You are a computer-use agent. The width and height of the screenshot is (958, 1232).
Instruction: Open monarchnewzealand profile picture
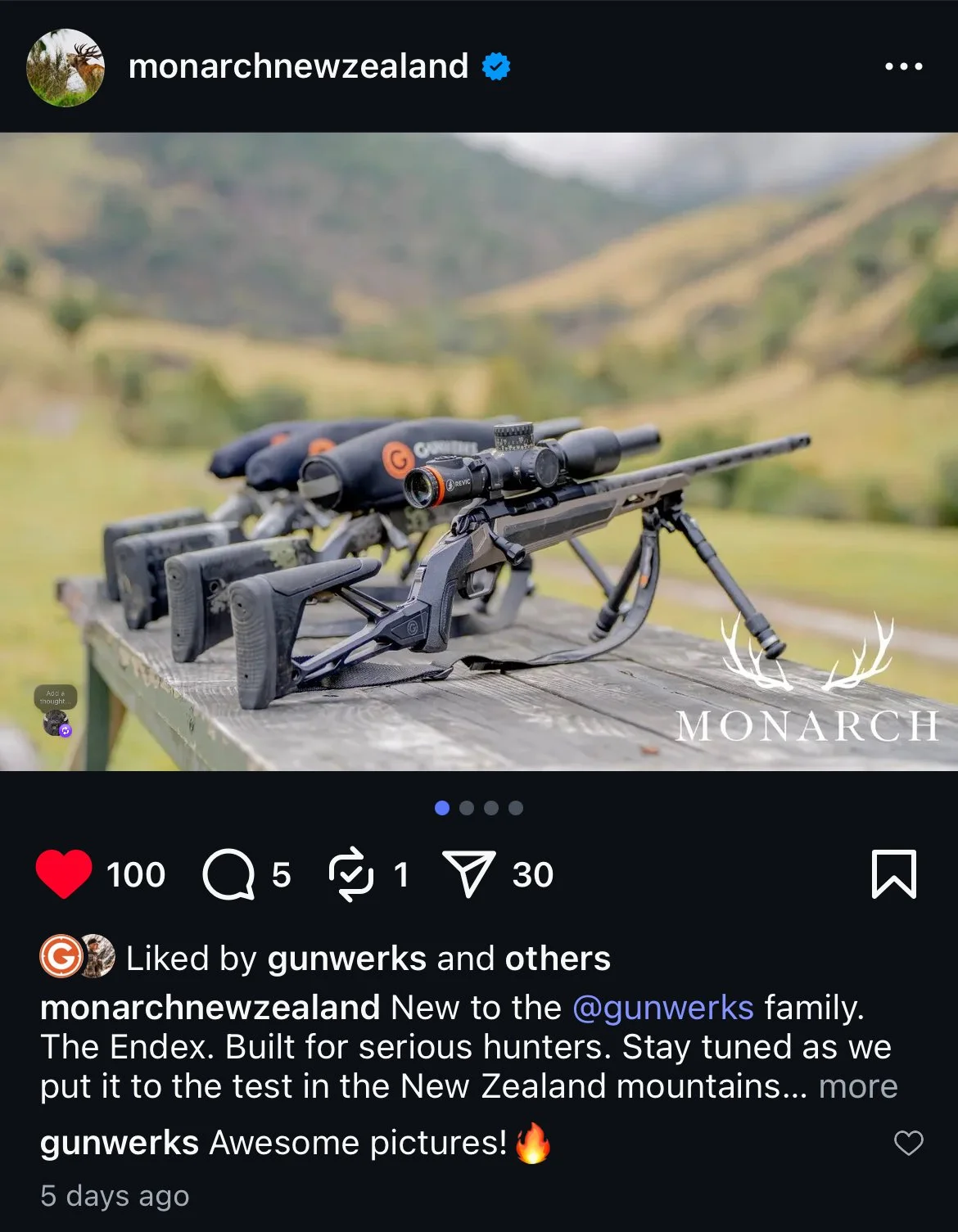click(66, 67)
